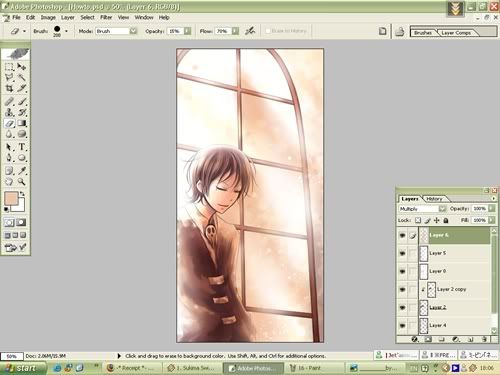
Task: Select the Crop tool
Action: pyautogui.click(x=9, y=88)
